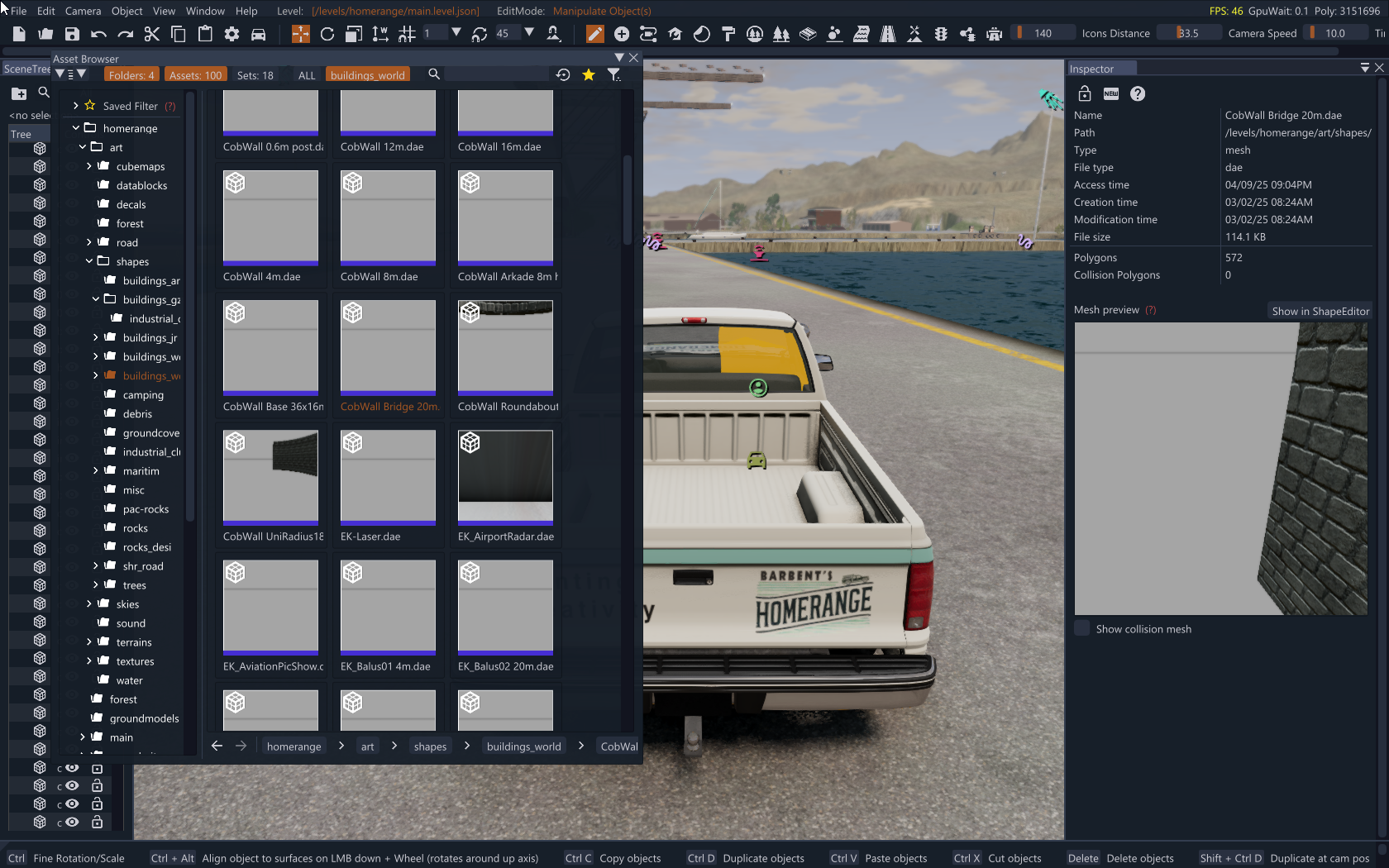1389x868 pixels.
Task: Enable Show collision mesh checkbox
Action: pyautogui.click(x=1082, y=628)
